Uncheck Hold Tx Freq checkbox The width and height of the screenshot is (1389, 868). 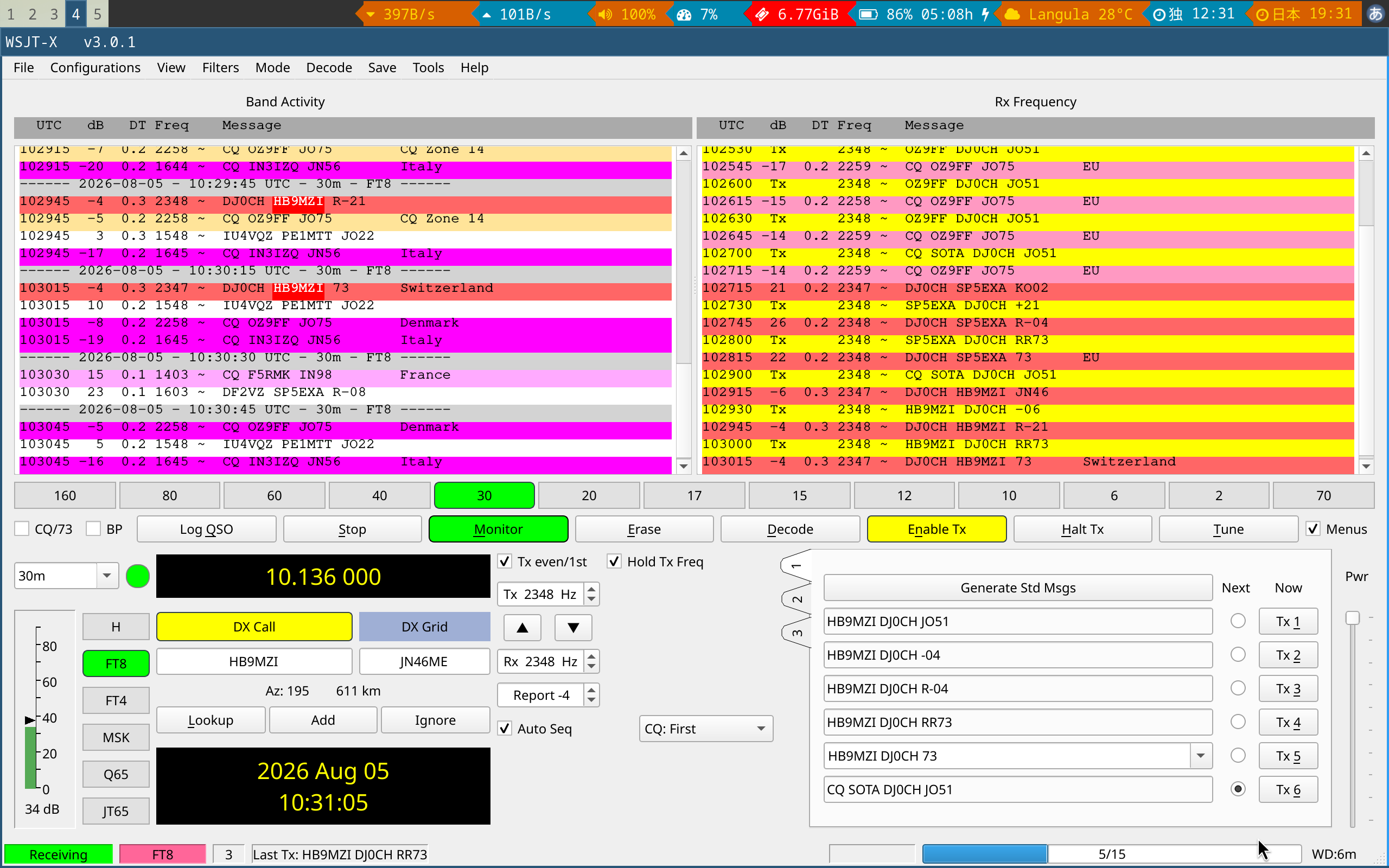[614, 561]
